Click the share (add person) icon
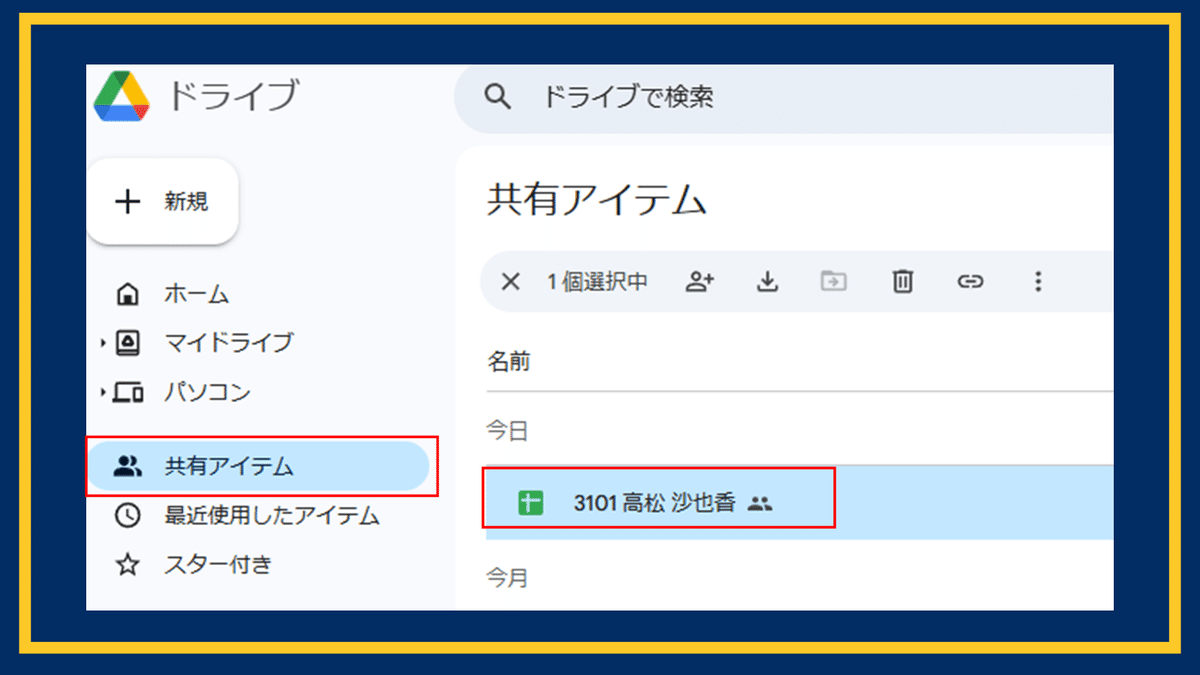 tap(700, 282)
